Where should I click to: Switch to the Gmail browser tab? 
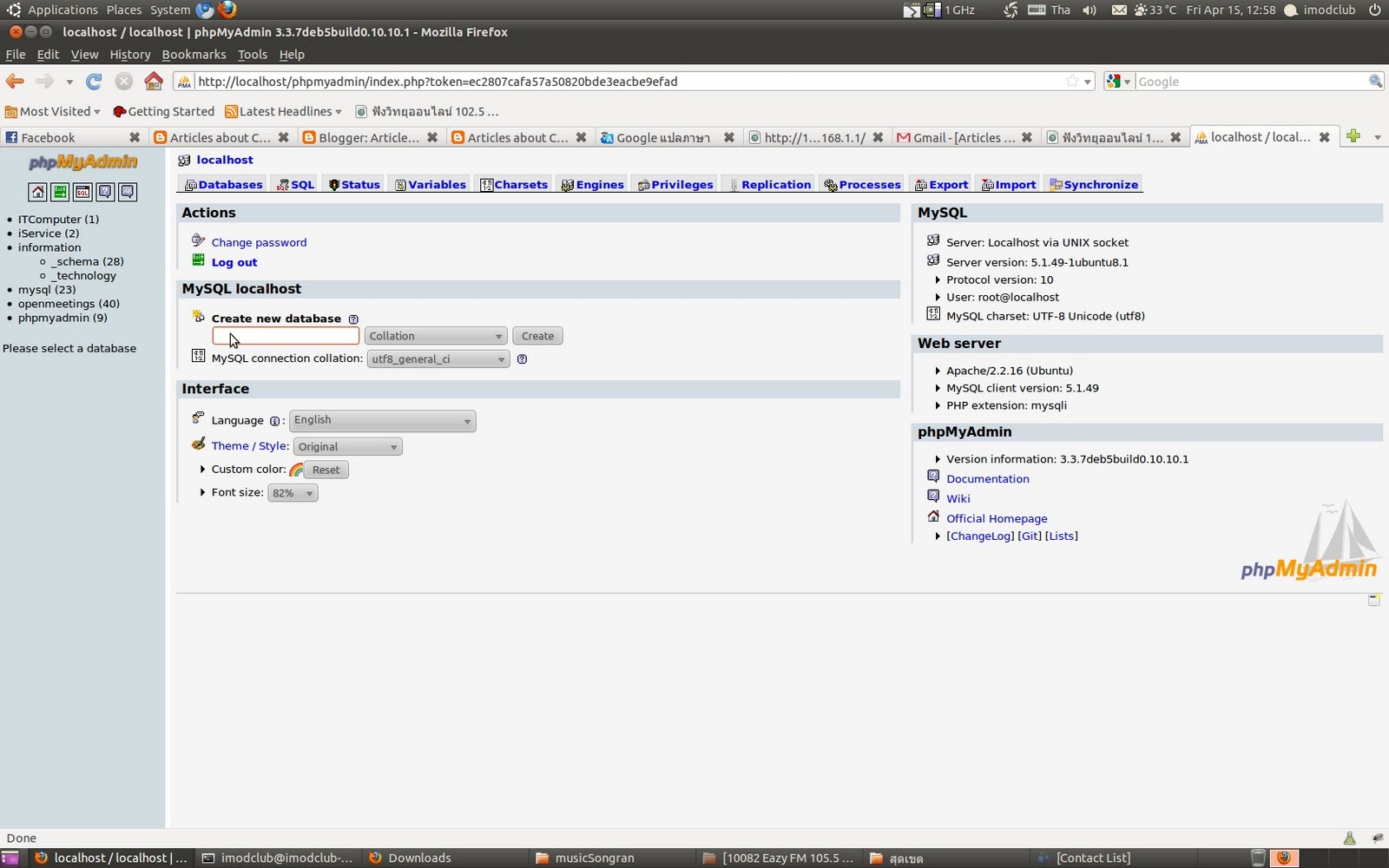pyautogui.click(x=964, y=137)
